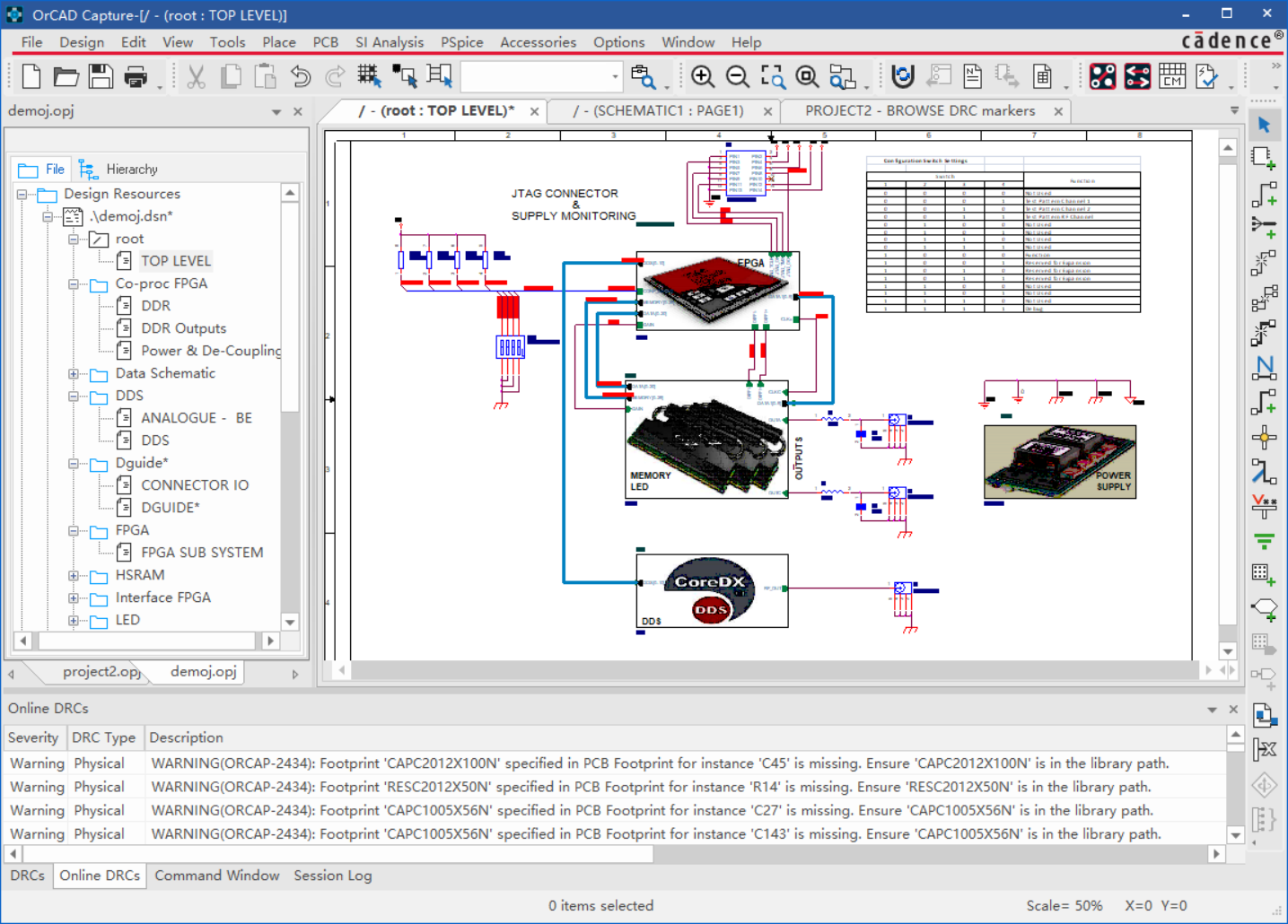Select the Place Bus Entry tool
The width and height of the screenshot is (1288, 924).
[x=1264, y=471]
